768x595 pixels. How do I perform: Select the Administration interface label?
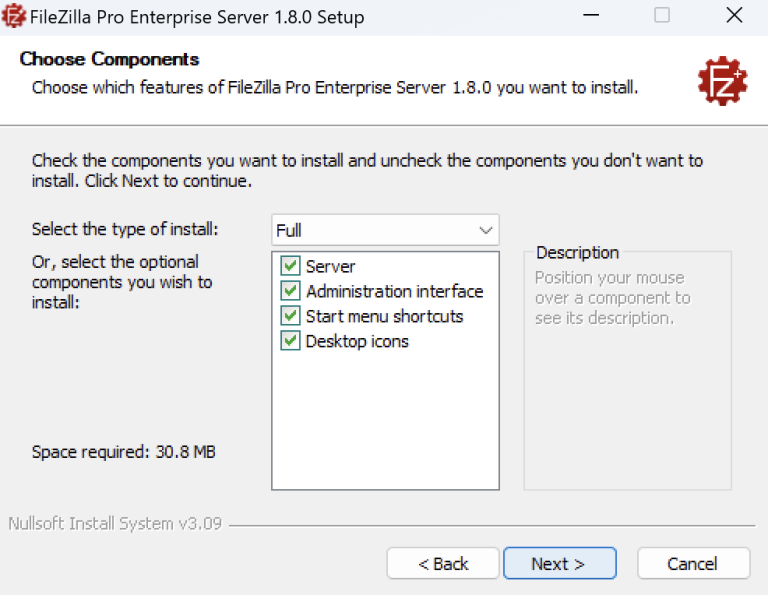click(x=394, y=291)
